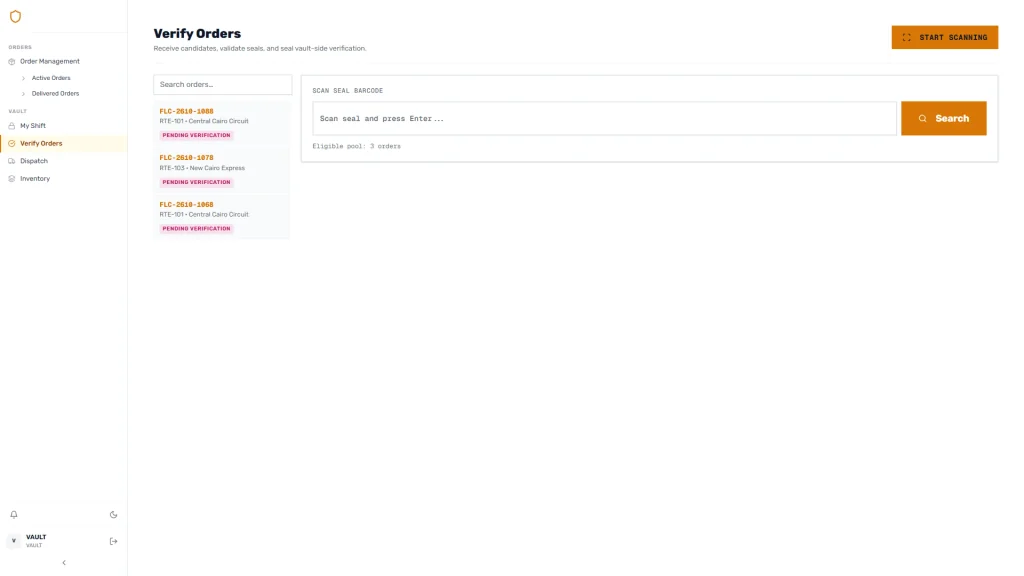Go to My Shift
Viewport: 1024px width, 576px height.
33,125
